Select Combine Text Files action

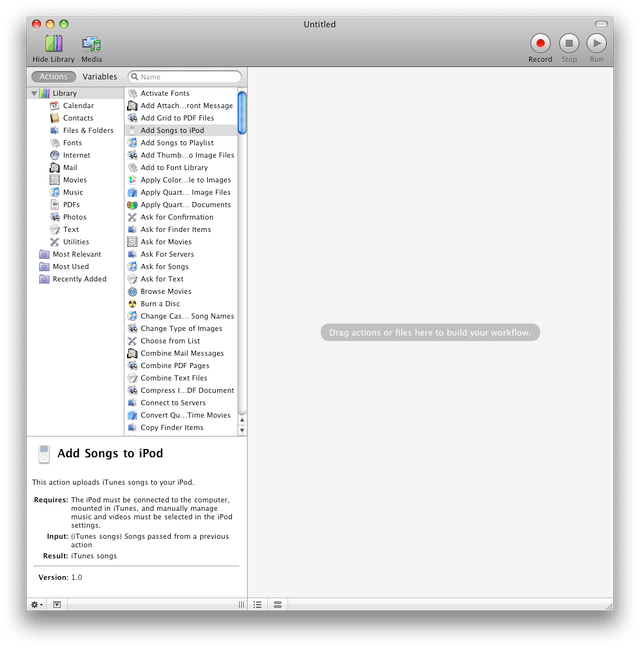[181, 378]
